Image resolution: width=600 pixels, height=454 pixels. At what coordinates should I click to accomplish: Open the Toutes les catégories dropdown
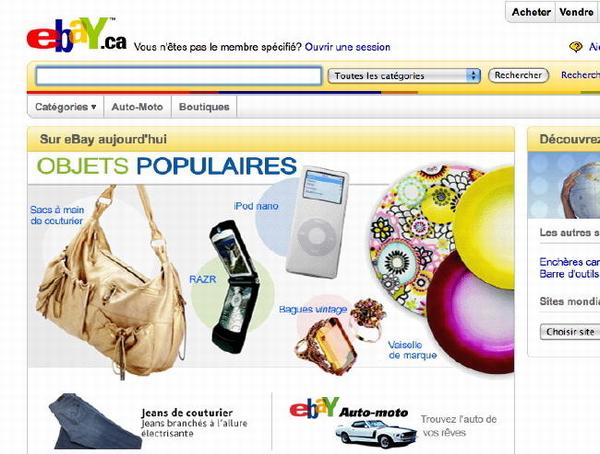(404, 76)
